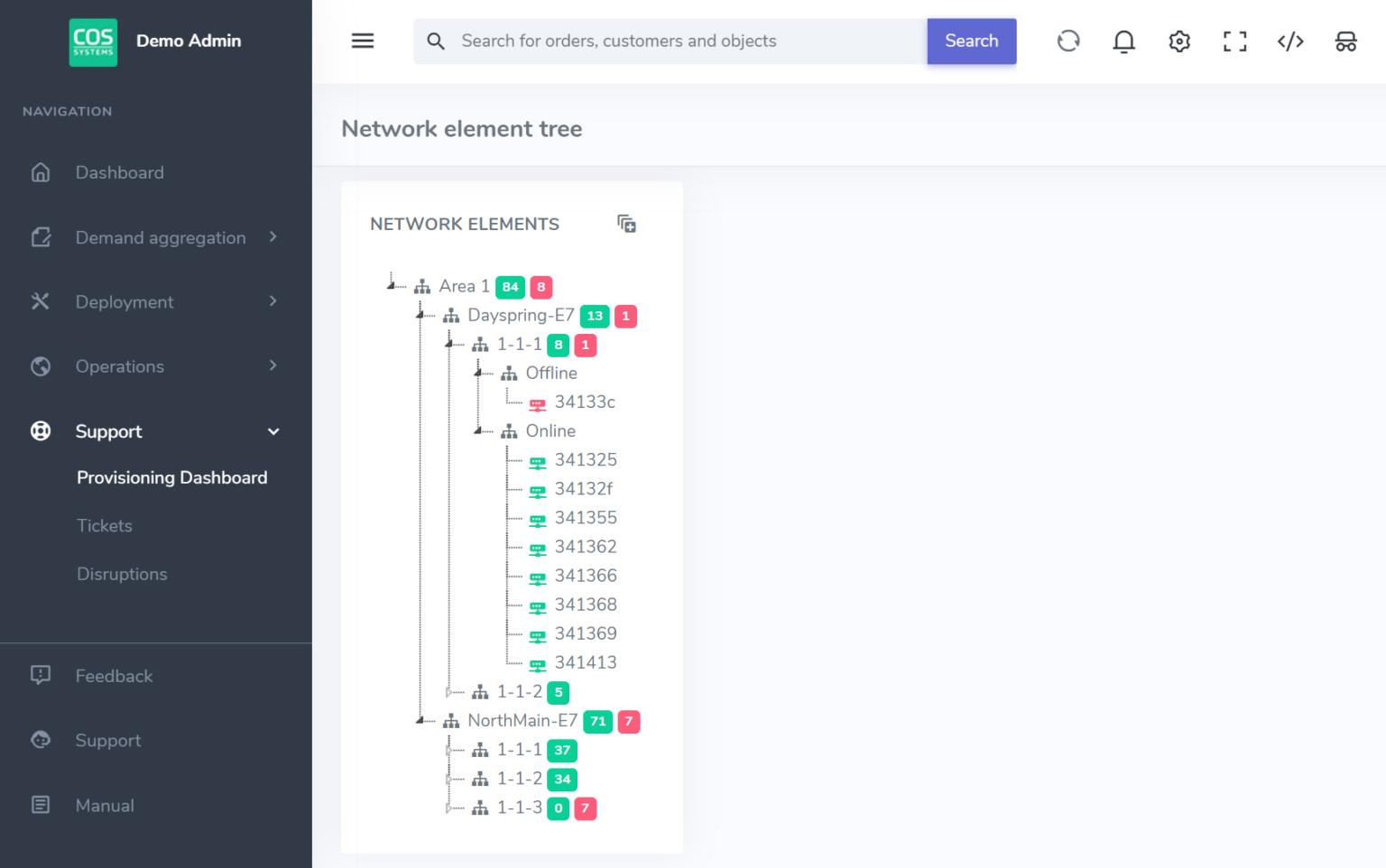Viewport: 1386px width, 868px height.
Task: Click the red device icon for 34133c
Action: pyautogui.click(x=537, y=403)
